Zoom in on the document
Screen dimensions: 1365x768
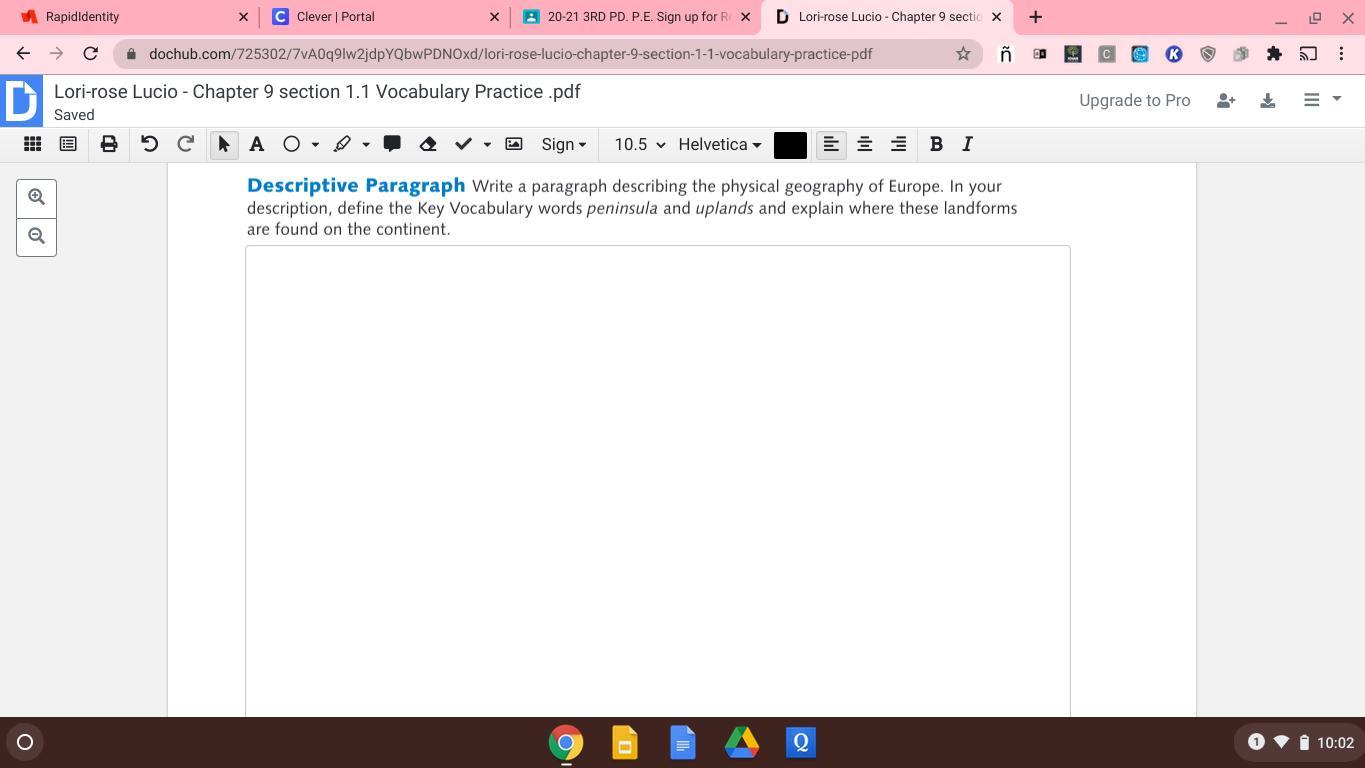(36, 197)
